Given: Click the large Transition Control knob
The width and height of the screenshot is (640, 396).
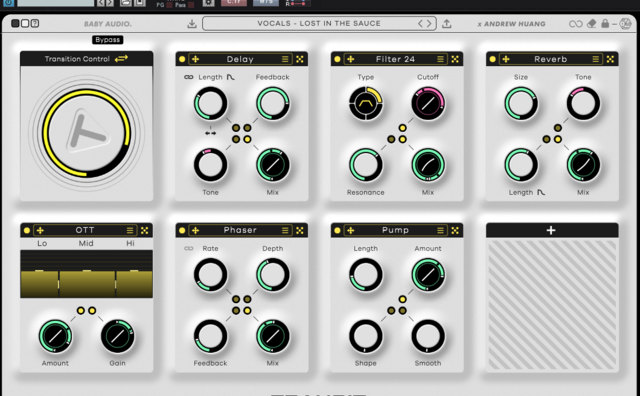Looking at the screenshot, I should (x=87, y=133).
